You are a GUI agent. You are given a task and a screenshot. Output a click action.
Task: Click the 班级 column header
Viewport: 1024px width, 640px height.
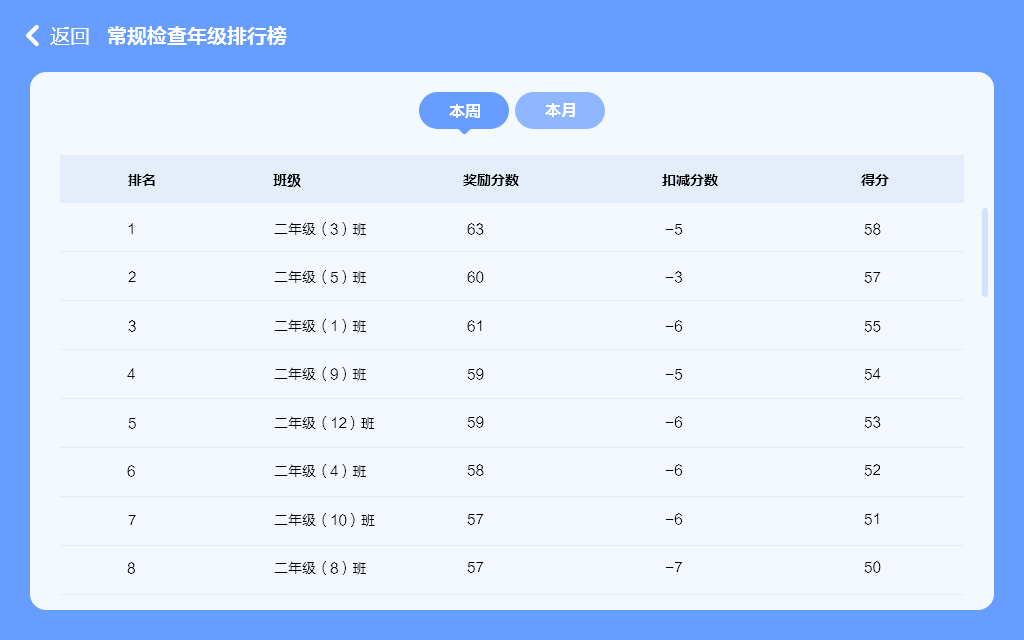287,180
